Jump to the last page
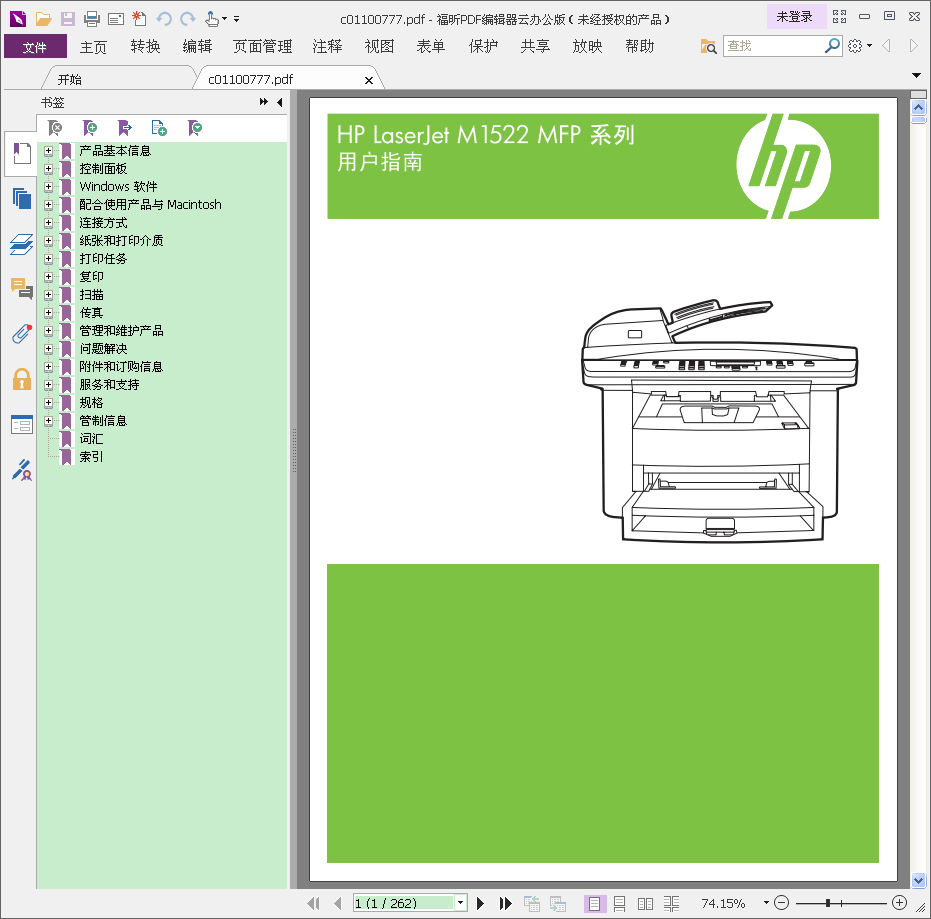Screen dimensions: 931x919 [x=505, y=904]
